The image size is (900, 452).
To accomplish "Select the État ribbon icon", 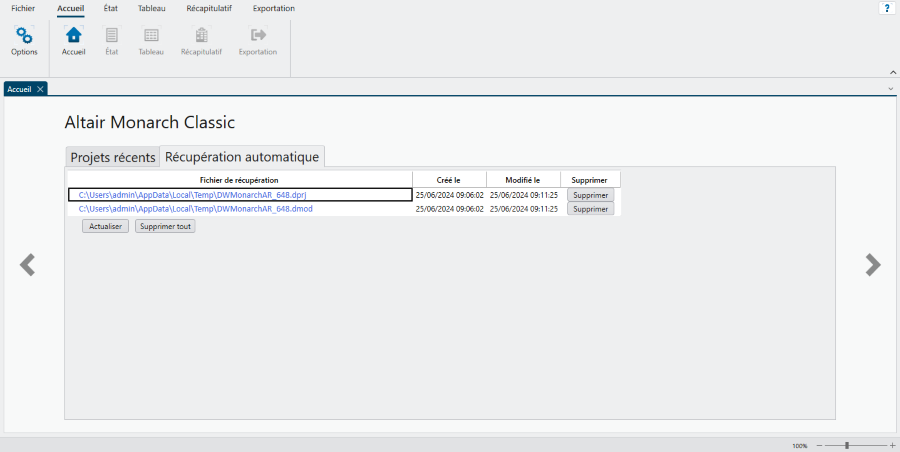I will pyautogui.click(x=111, y=36).
